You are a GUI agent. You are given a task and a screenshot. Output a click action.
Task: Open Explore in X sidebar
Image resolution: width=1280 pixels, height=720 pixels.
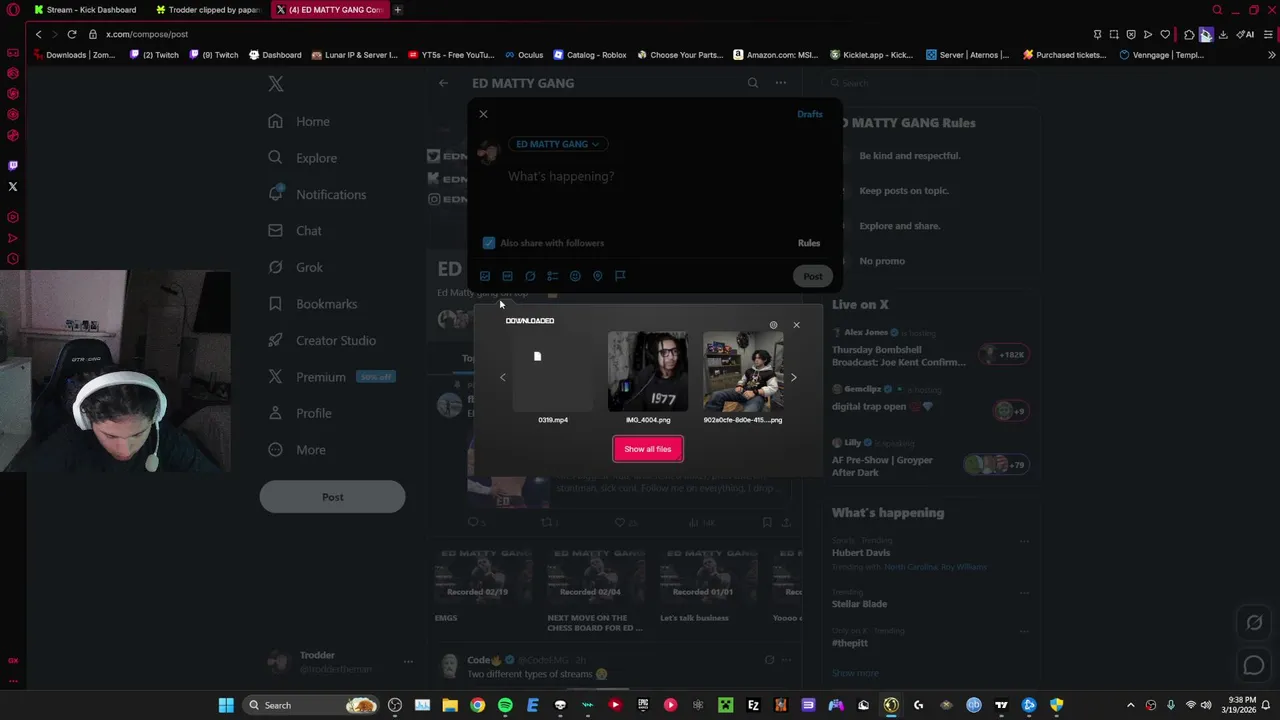303,158
